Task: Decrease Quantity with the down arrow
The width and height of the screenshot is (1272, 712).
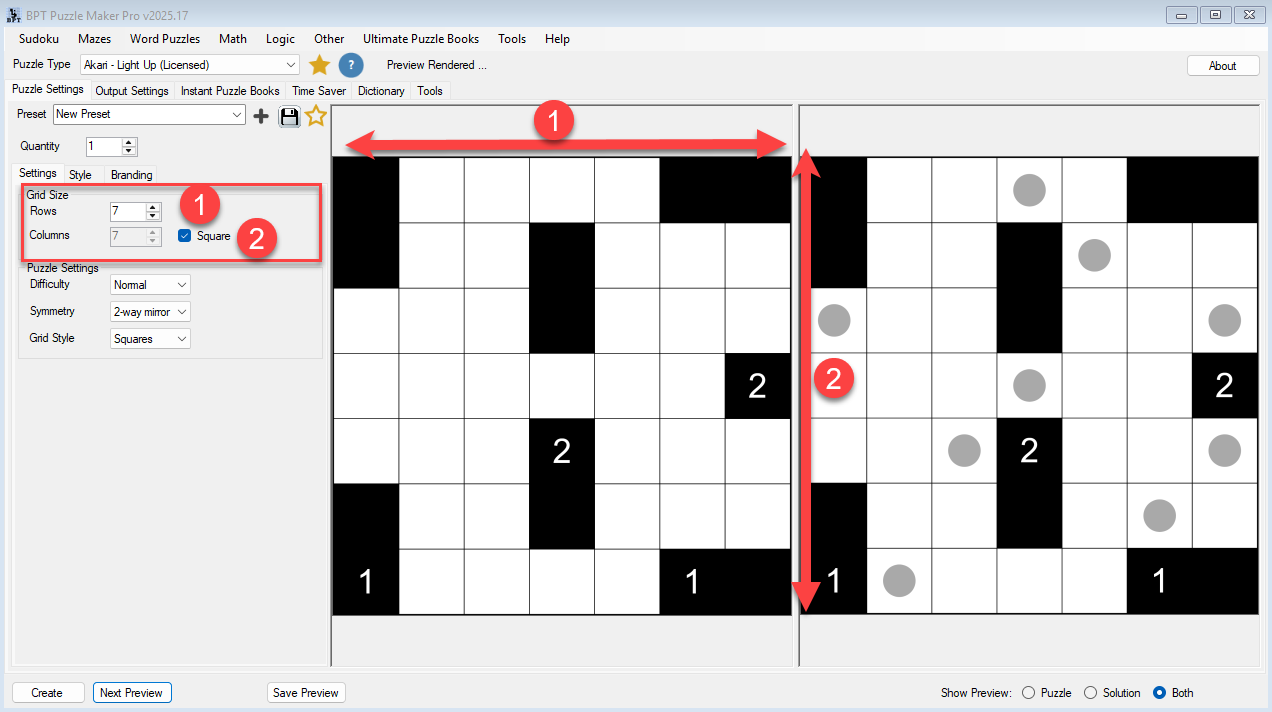Action: (129, 151)
